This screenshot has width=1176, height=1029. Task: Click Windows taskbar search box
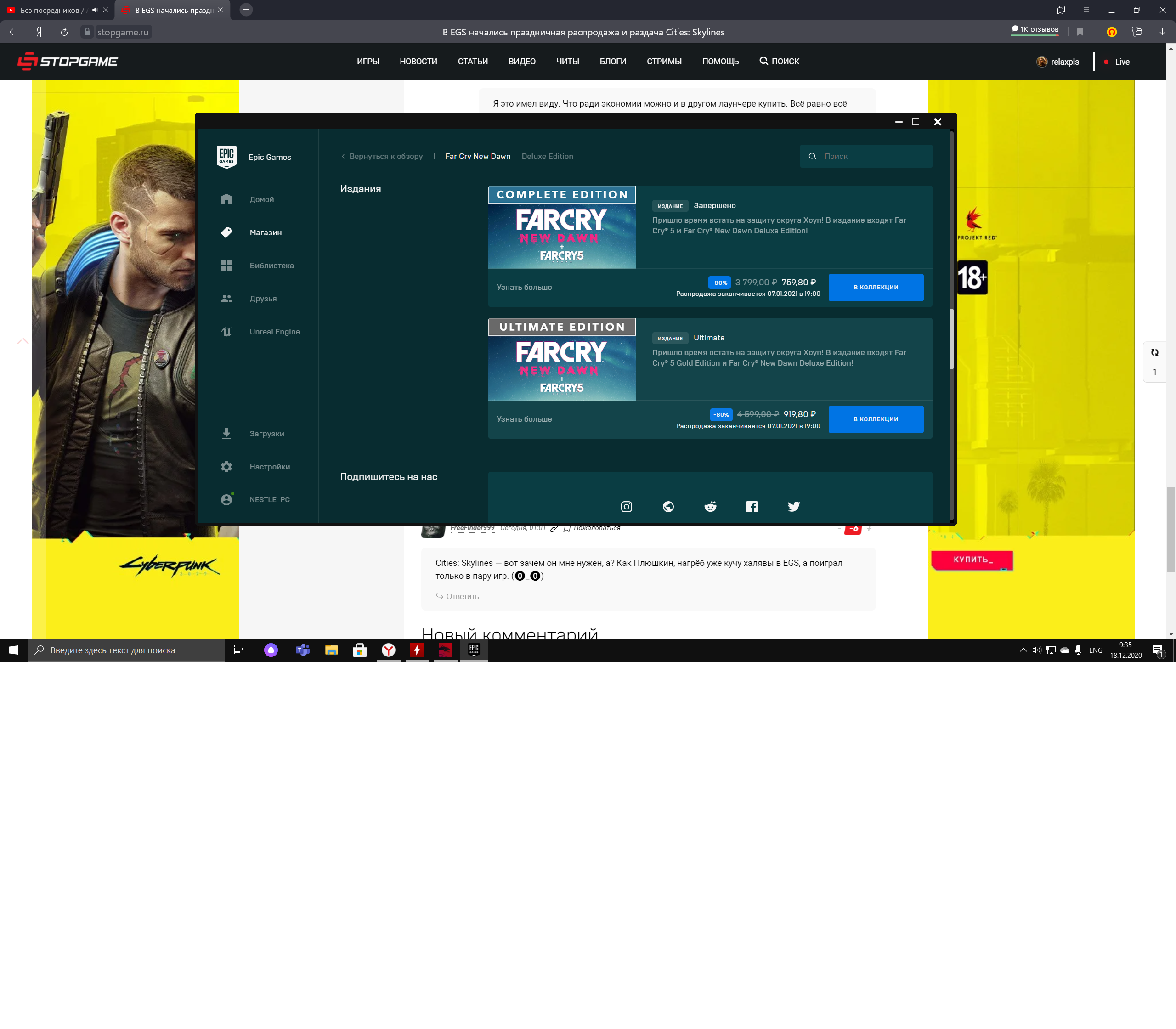(126, 650)
